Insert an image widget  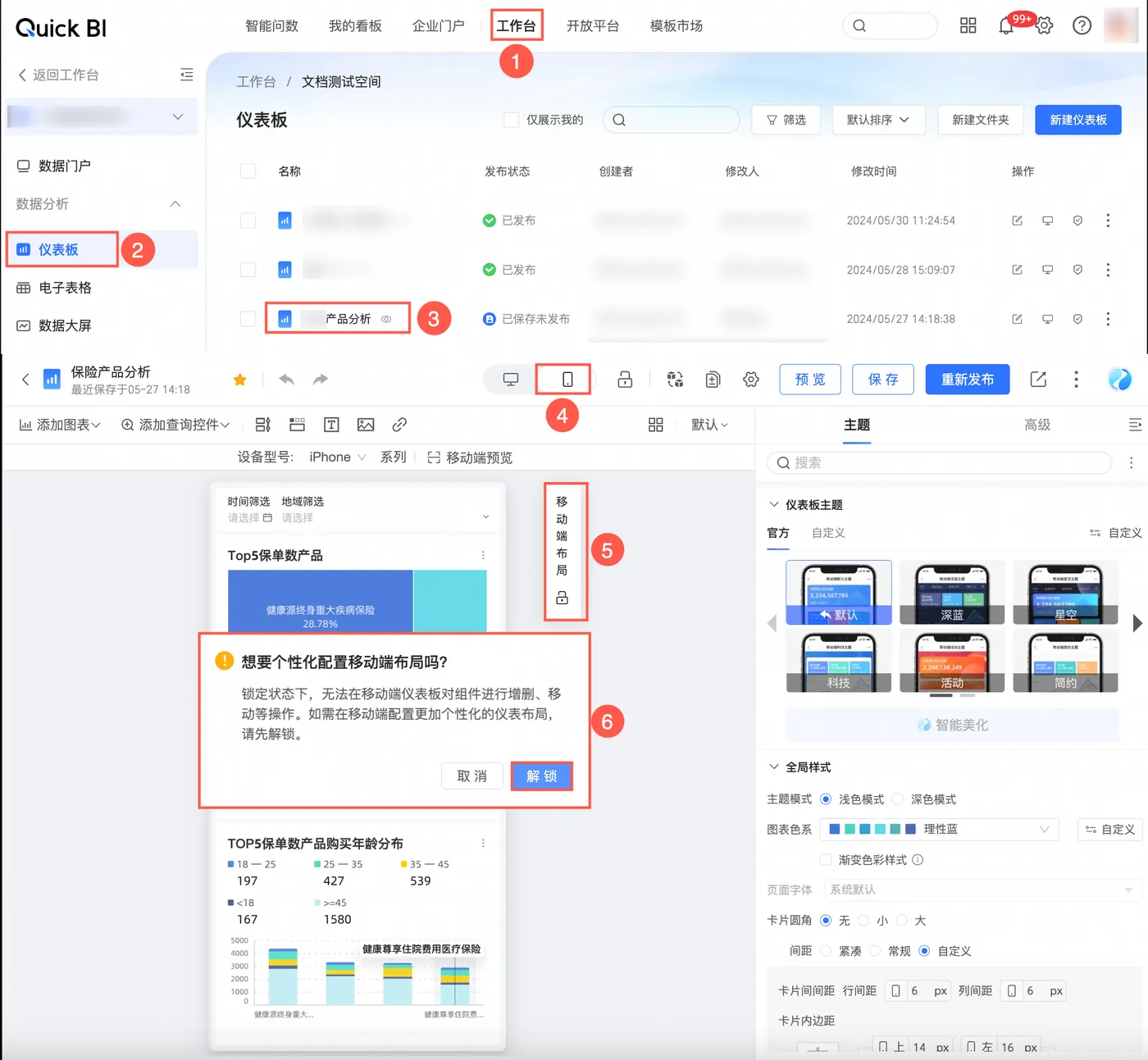[366, 425]
